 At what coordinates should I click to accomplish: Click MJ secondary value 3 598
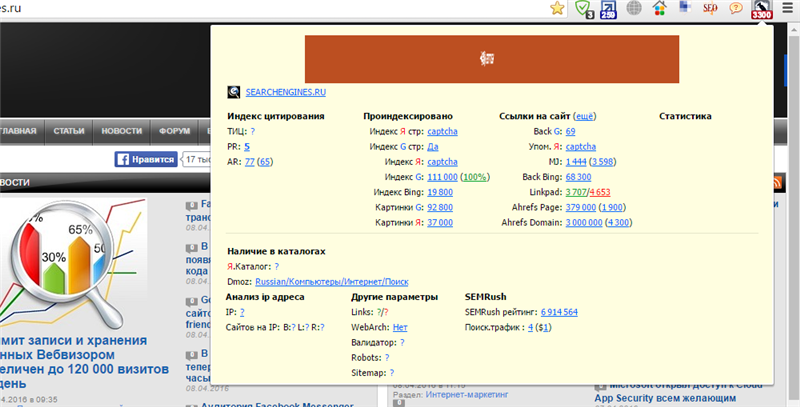pyautogui.click(x=603, y=162)
